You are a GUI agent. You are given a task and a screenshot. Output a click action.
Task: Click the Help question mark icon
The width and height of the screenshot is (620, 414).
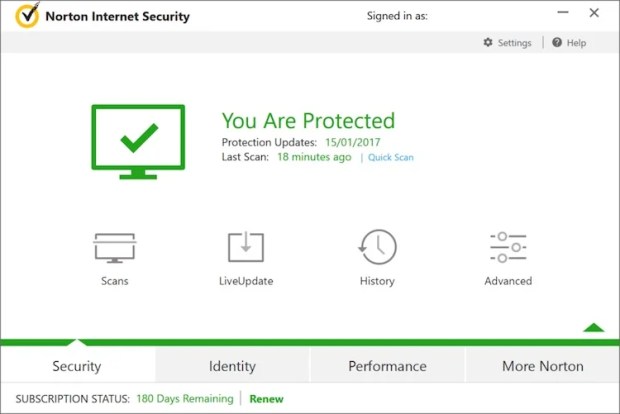(557, 43)
